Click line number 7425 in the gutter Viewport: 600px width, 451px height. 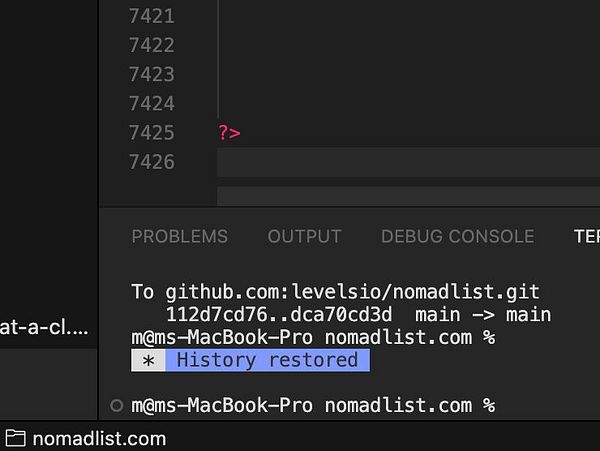click(x=152, y=133)
